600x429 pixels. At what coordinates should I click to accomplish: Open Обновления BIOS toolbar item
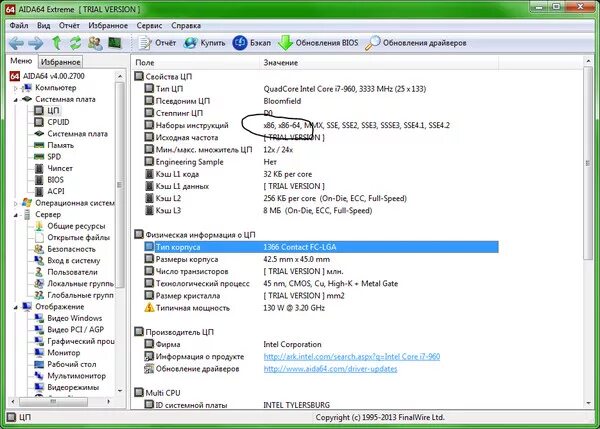pyautogui.click(x=318, y=43)
